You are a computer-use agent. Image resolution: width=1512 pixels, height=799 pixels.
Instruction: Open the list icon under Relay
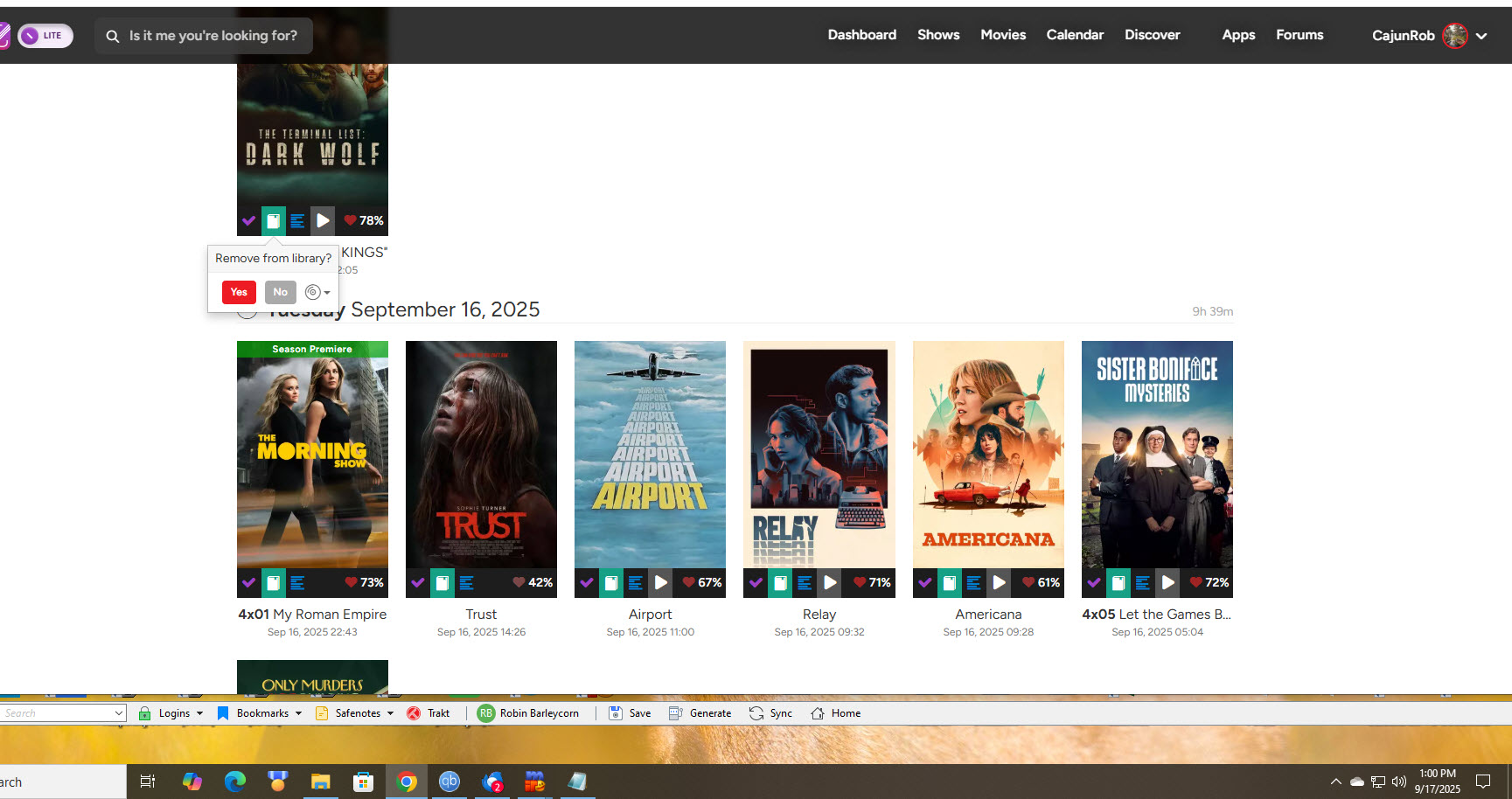805,583
